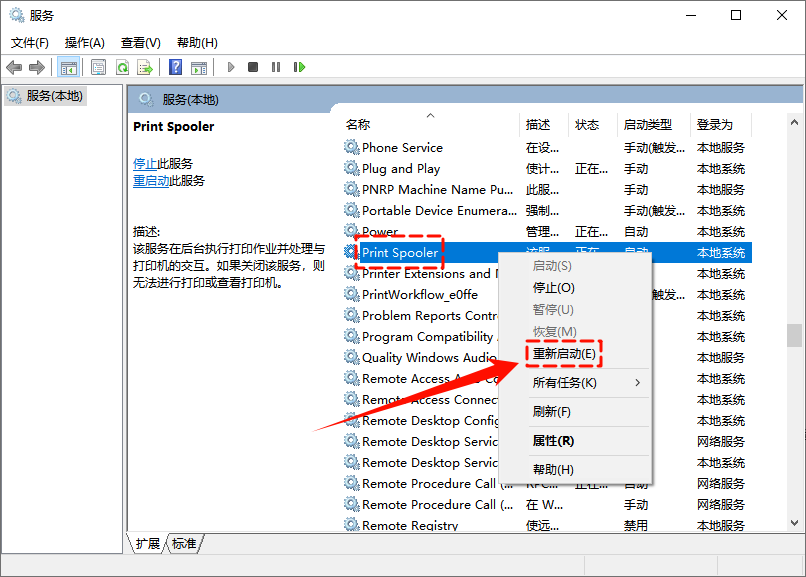Open the 文件(F) menu
Viewport: 806px width, 577px height.
pos(29,43)
